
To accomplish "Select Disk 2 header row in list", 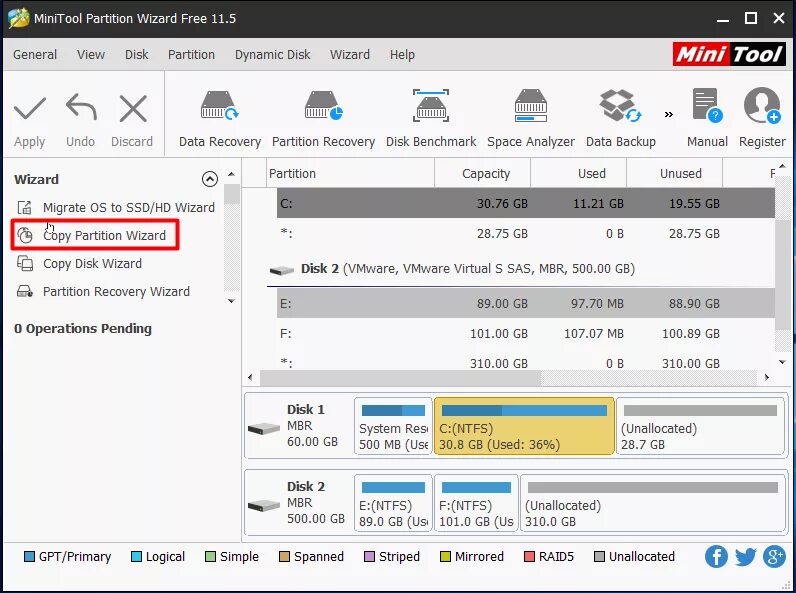I will coord(521,269).
